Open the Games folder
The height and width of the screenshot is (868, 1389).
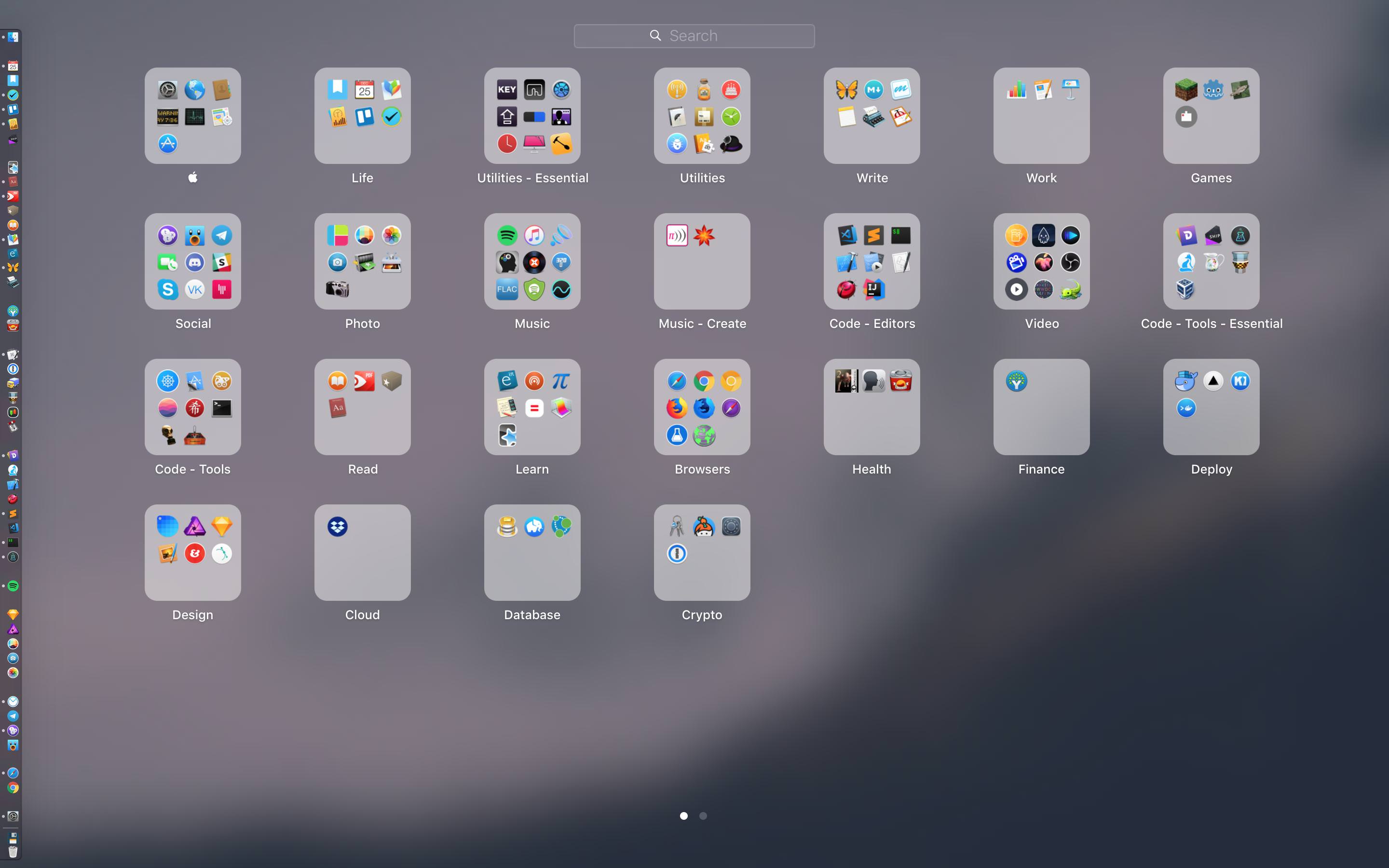[1211, 116]
